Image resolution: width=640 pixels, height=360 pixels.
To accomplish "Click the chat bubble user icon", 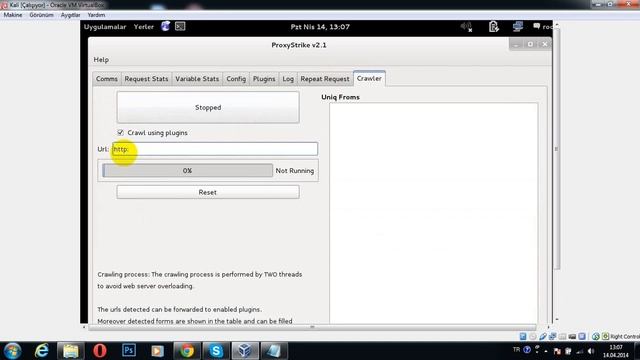I will point(537,27).
